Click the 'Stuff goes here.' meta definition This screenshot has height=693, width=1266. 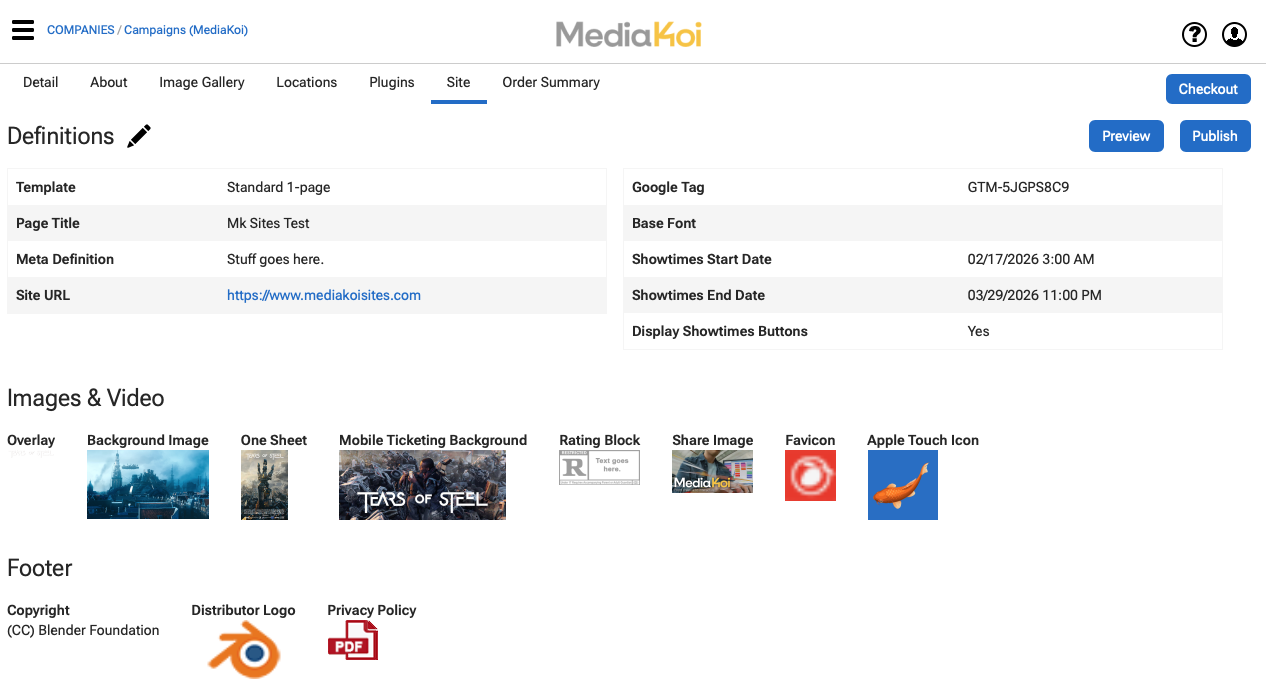point(275,259)
